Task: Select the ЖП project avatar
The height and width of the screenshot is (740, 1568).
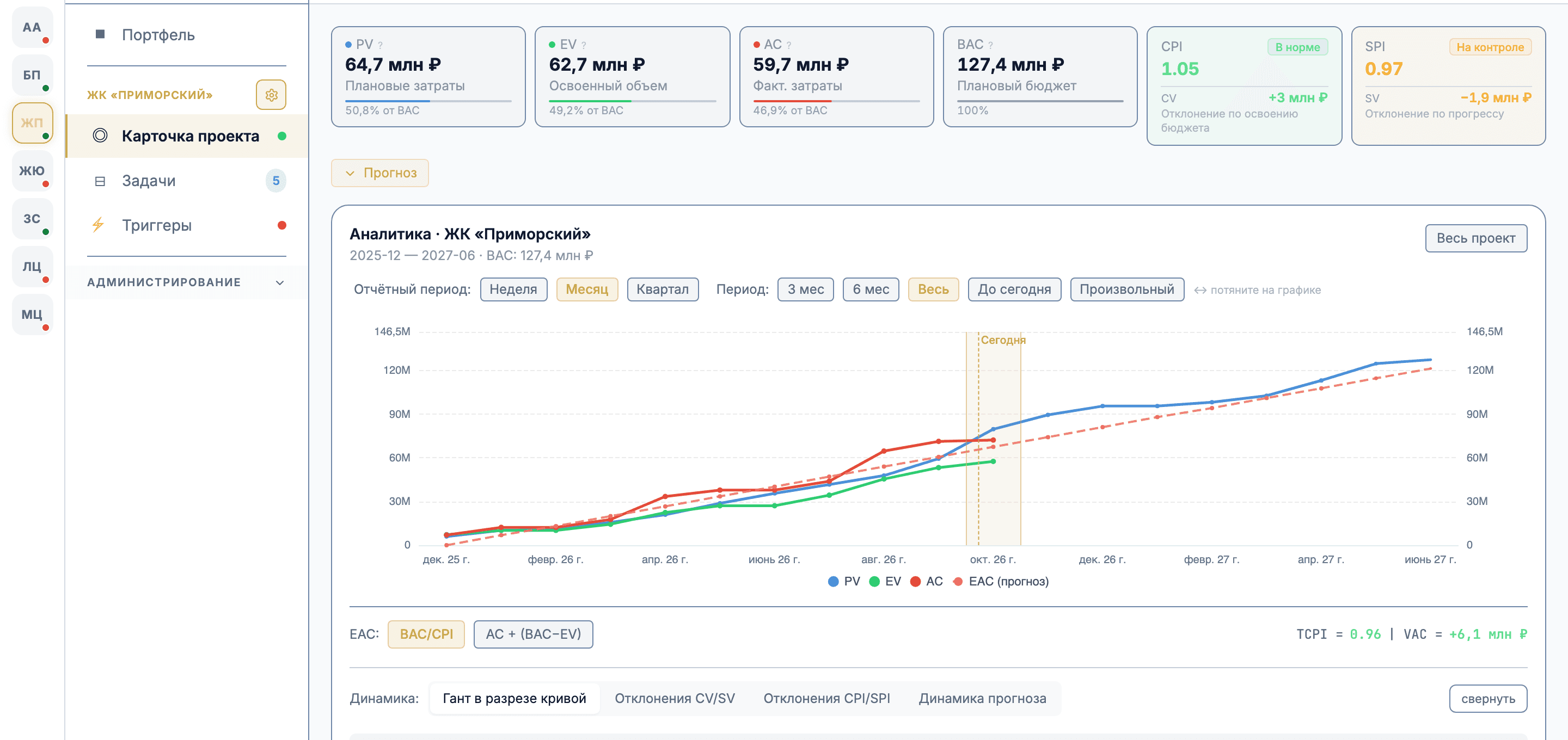Action: 32,123
